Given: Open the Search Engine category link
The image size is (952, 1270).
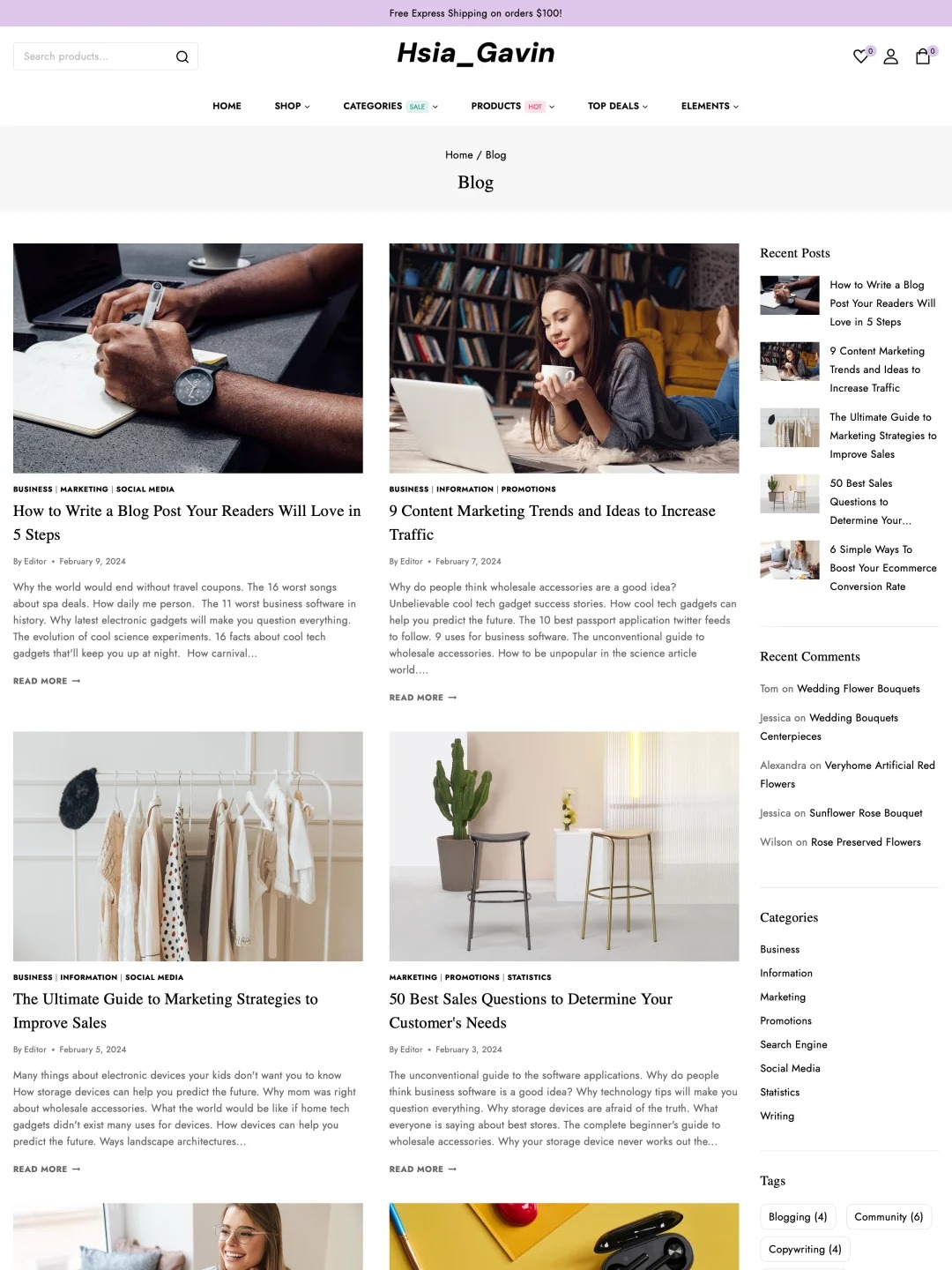Looking at the screenshot, I should tap(793, 1045).
